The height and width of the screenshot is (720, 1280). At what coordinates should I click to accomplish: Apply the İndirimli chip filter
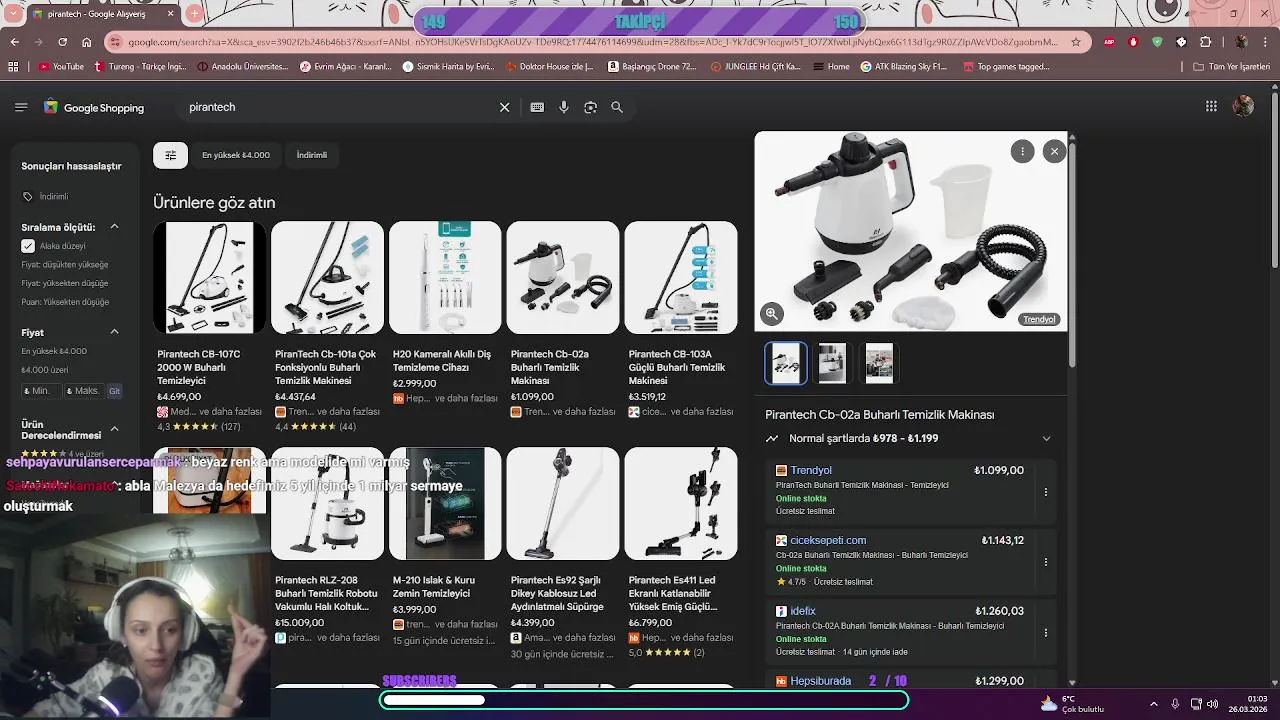(x=312, y=155)
